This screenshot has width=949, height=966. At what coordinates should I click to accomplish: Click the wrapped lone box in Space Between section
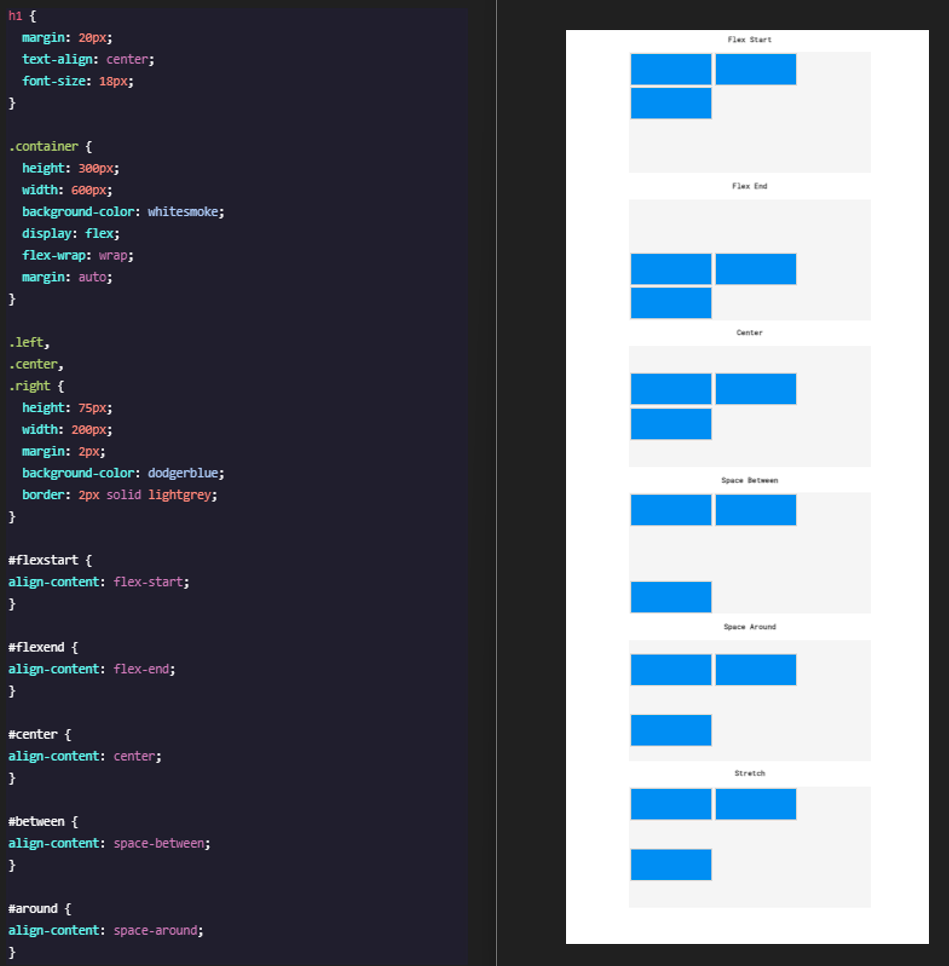pyautogui.click(x=671, y=597)
